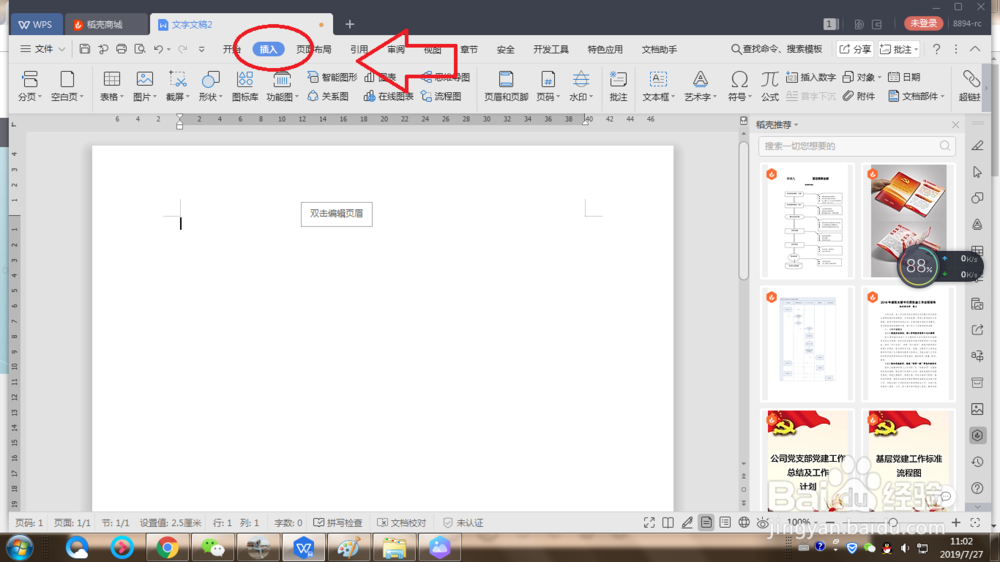The height and width of the screenshot is (562, 1000).
Task: Open print preview icon in quick toolbar
Action: coord(140,49)
